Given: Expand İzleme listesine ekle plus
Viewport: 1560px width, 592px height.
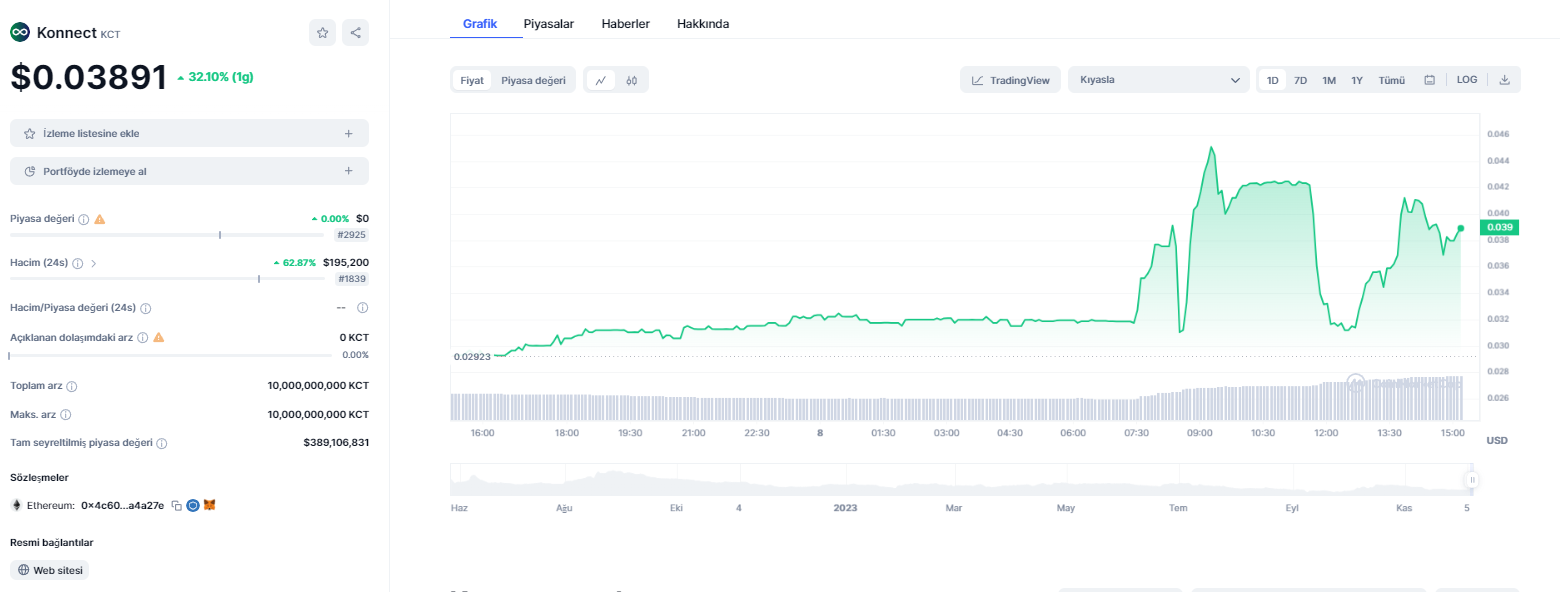Looking at the screenshot, I should pyautogui.click(x=348, y=133).
